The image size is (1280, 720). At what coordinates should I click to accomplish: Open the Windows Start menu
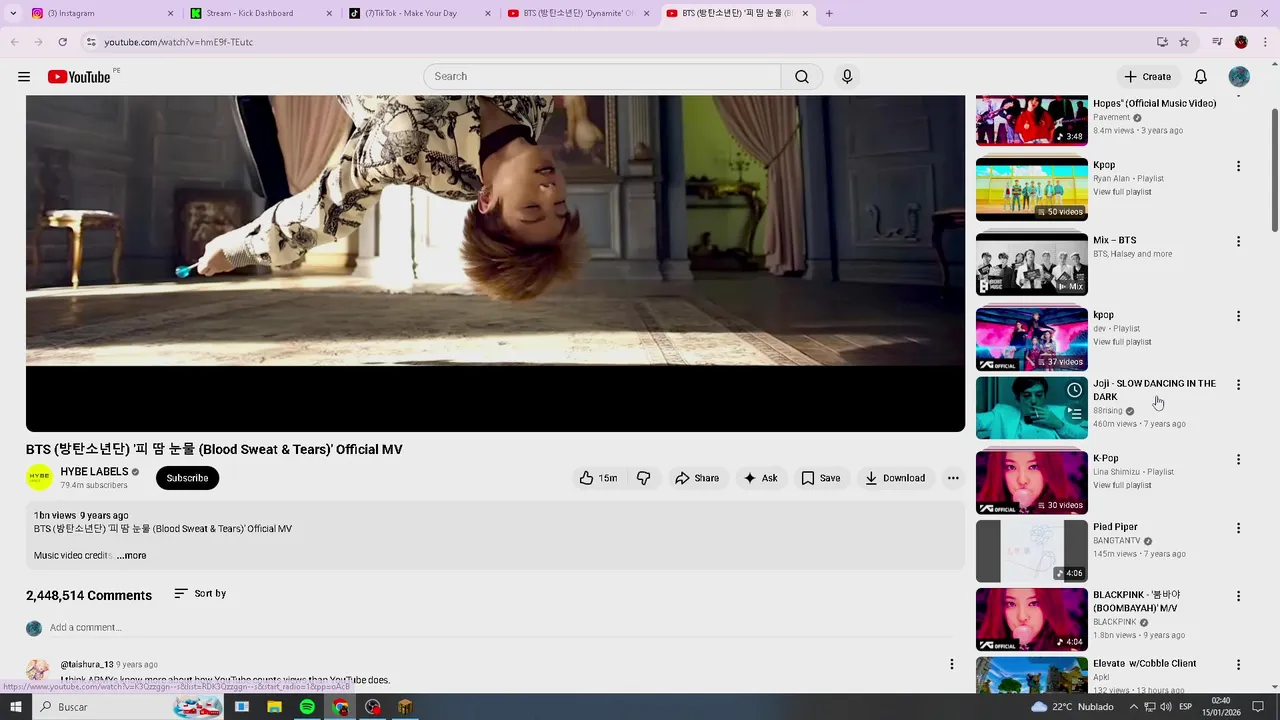click(17, 707)
